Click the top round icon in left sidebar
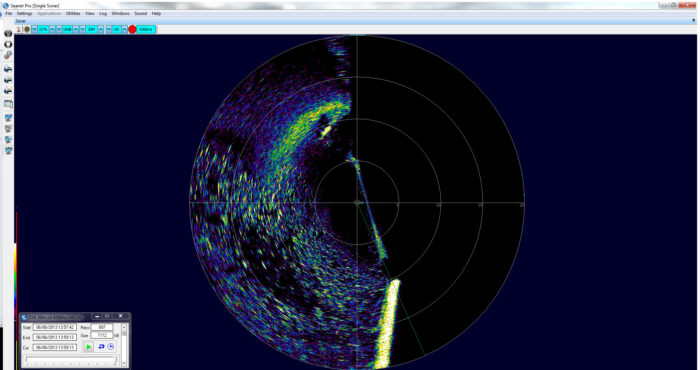700x370 pixels. [x=8, y=33]
